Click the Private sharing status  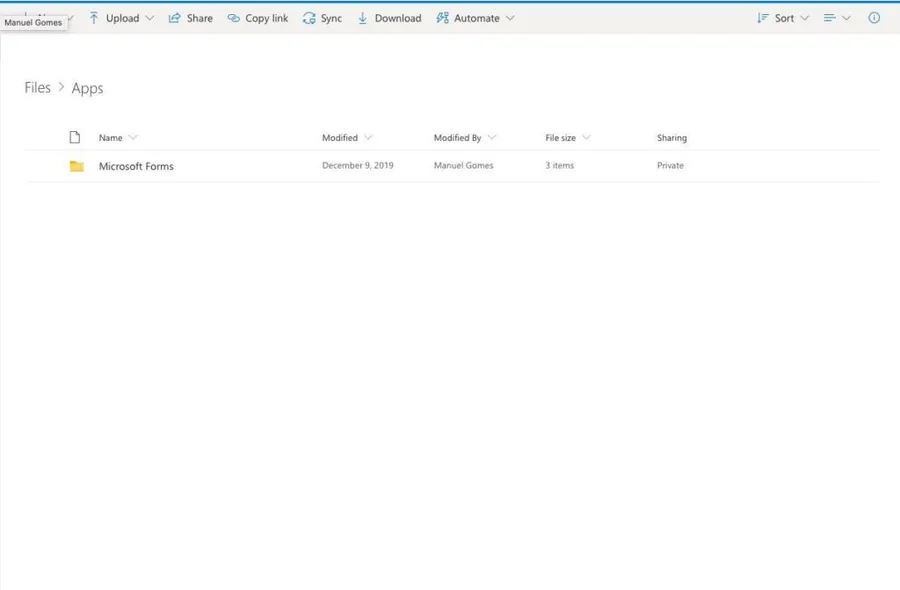[x=670, y=166]
